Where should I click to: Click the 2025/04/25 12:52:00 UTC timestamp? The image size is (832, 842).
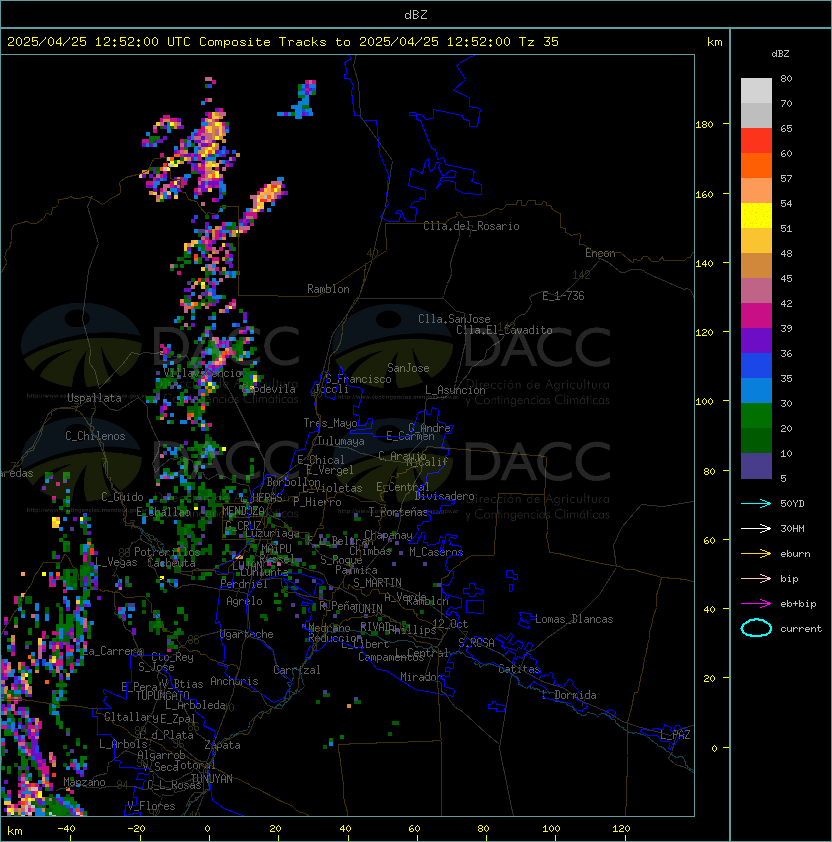pyautogui.click(x=98, y=42)
